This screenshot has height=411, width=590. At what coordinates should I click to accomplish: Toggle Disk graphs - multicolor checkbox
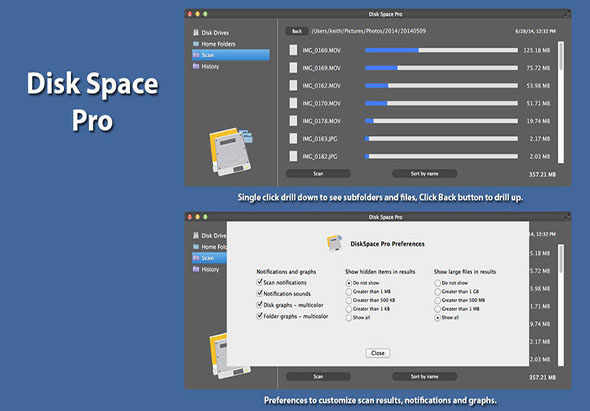tap(259, 304)
